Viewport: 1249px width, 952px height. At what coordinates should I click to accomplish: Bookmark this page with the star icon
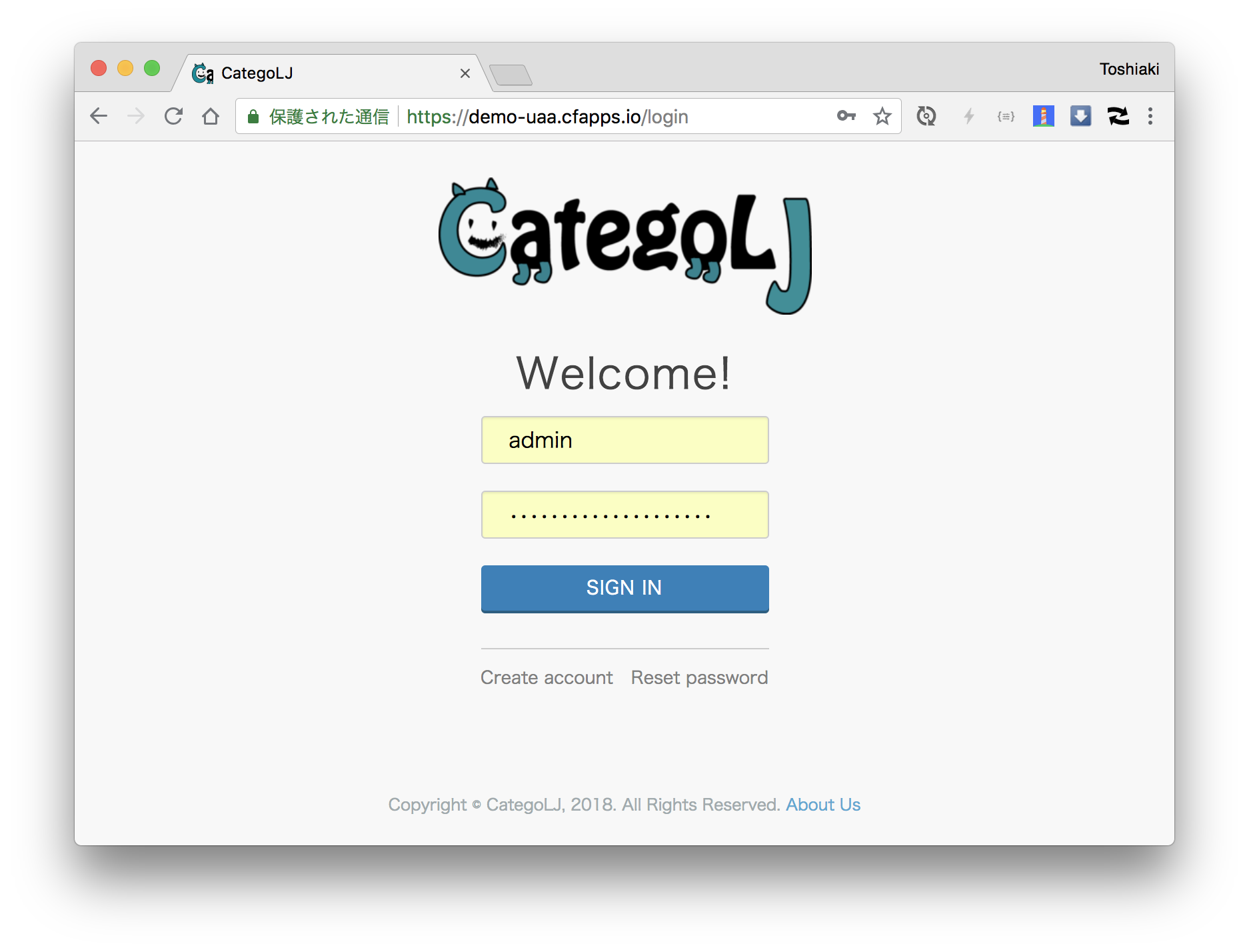882,117
